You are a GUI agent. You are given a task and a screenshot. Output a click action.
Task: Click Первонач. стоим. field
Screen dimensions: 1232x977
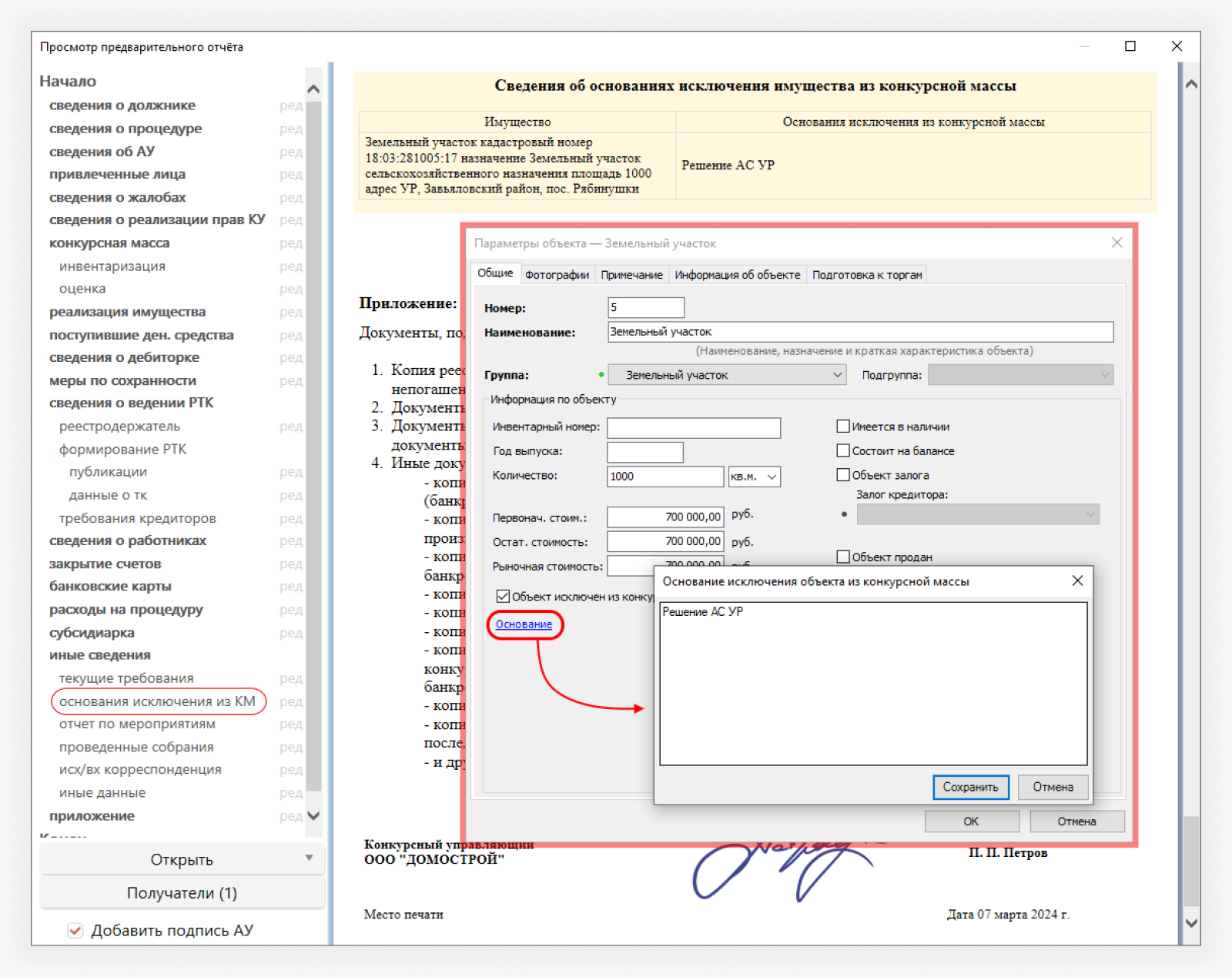(x=665, y=517)
